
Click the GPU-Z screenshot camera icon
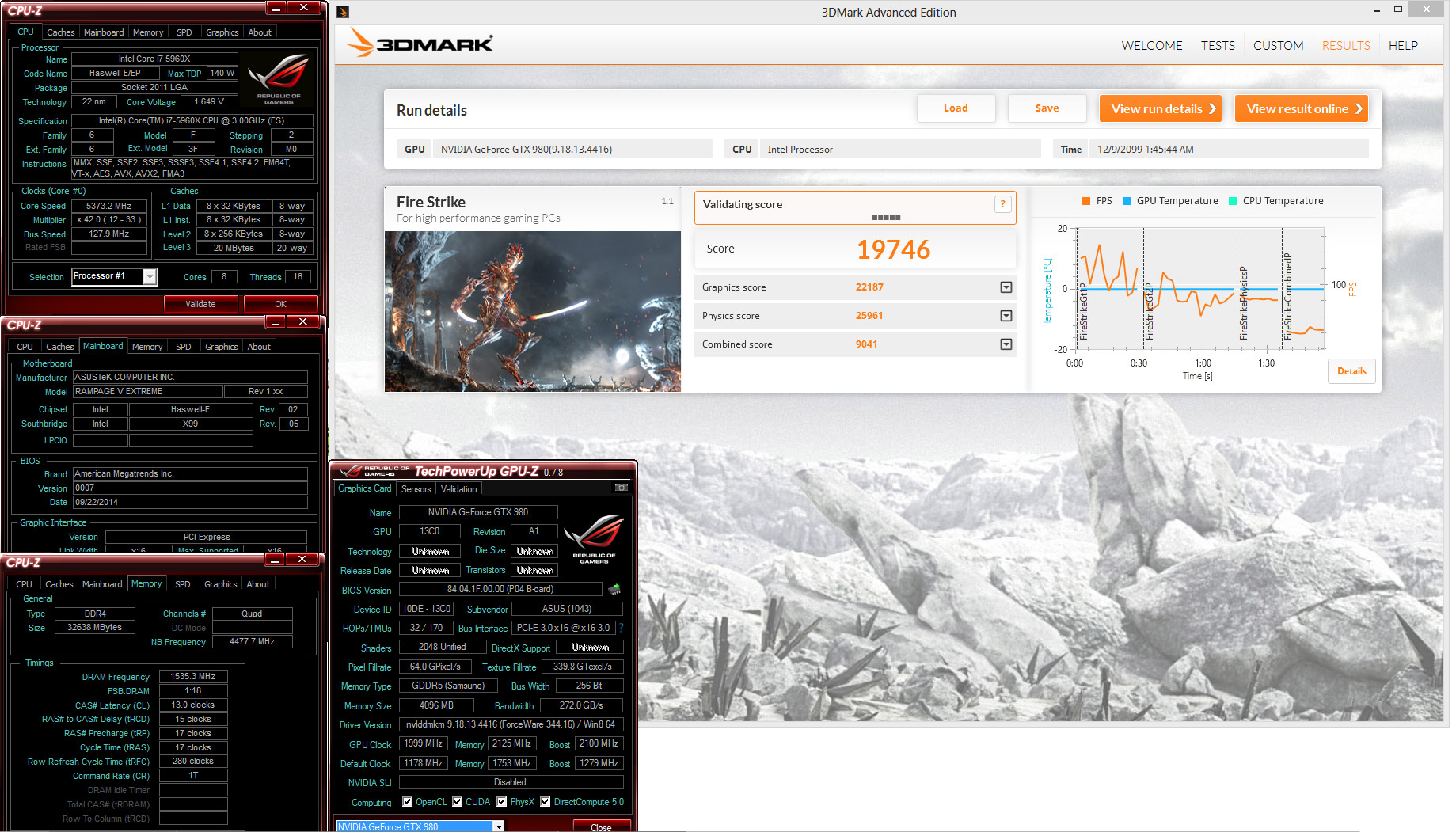pos(622,488)
